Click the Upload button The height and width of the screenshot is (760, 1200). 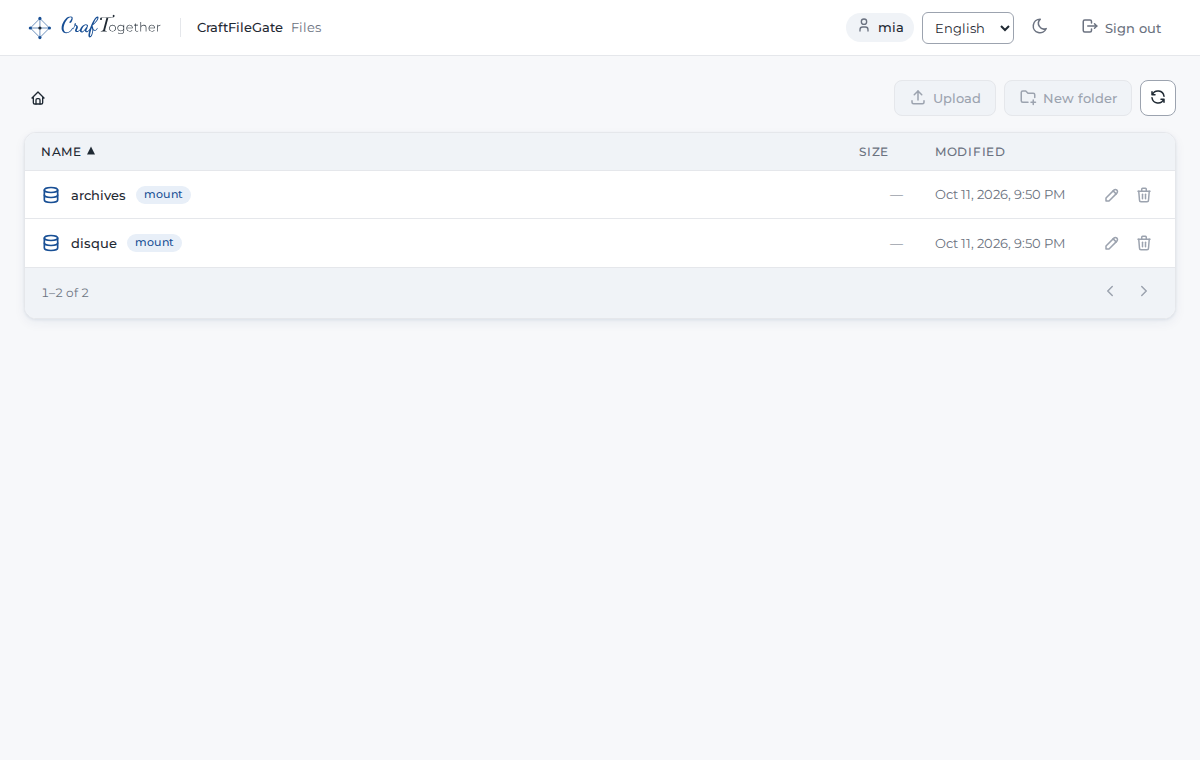coord(945,98)
